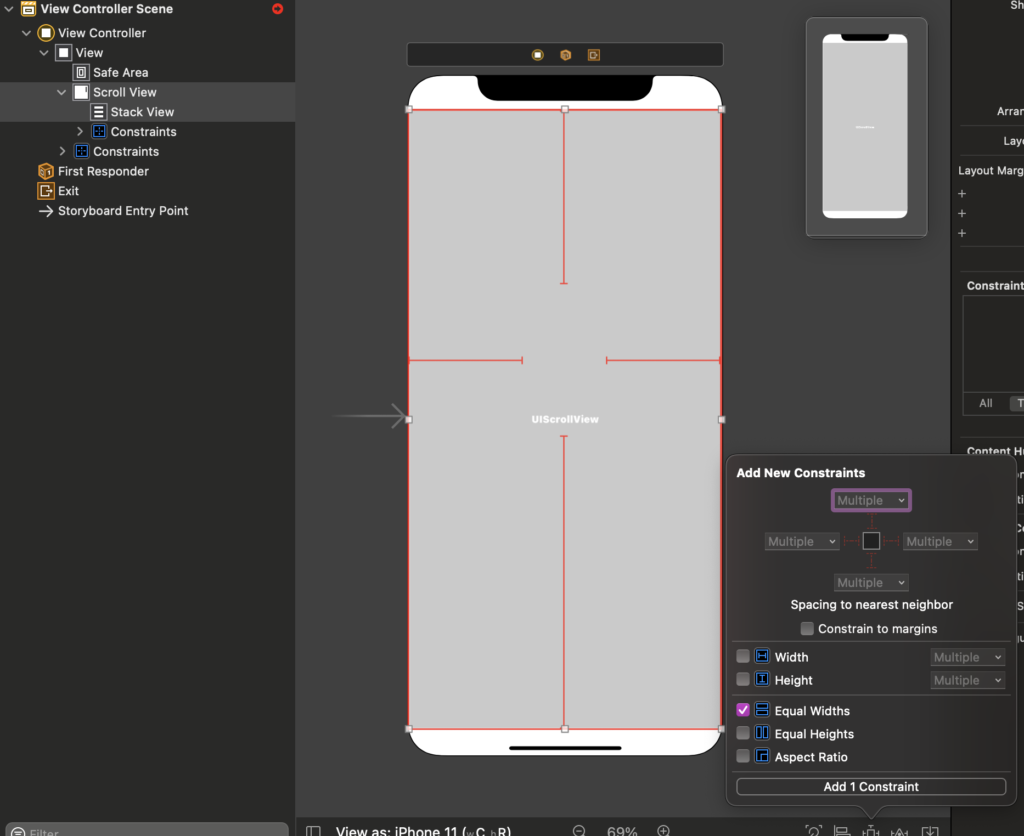
Task: Click View as: iPhone 11 device selector
Action: coord(423,831)
